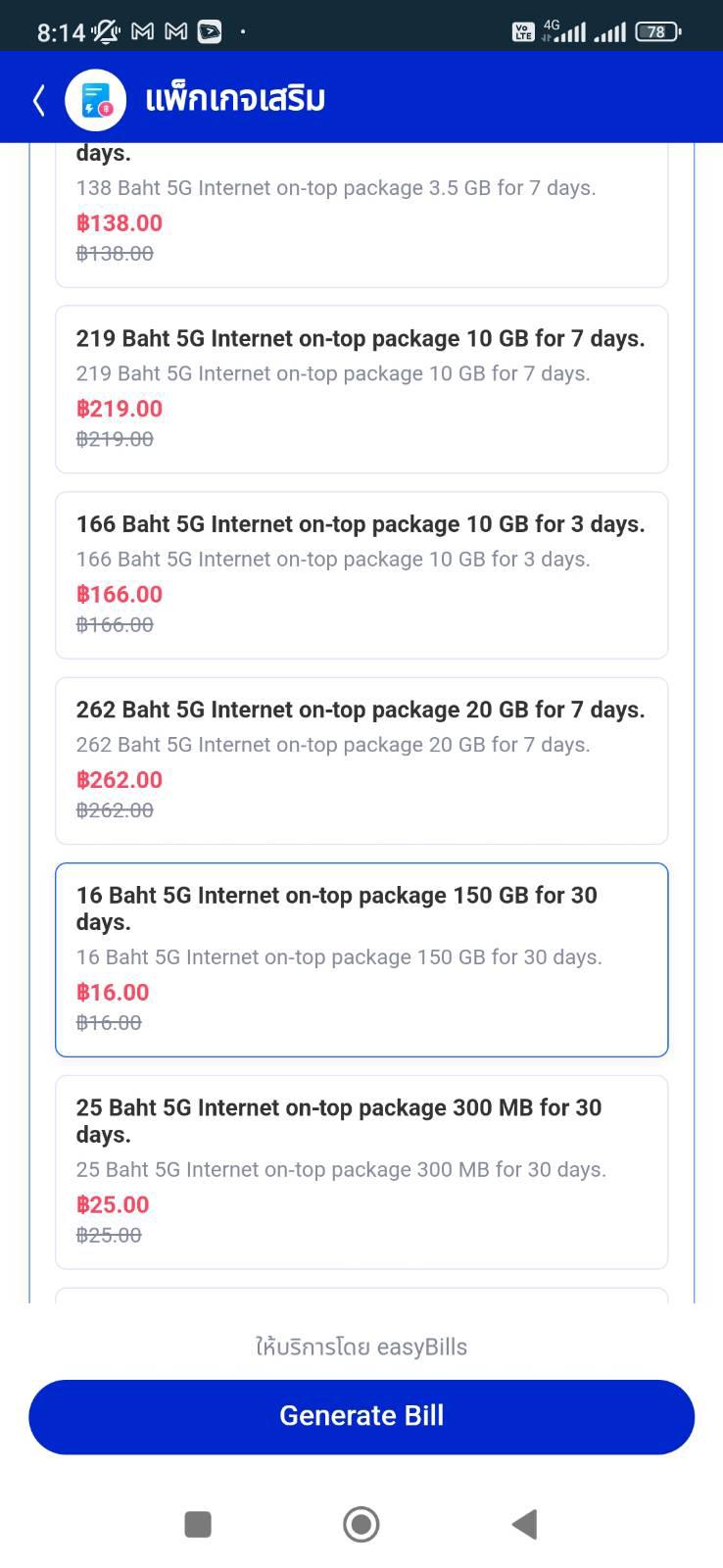
Task: Tap the muted bell status icon
Action: pyautogui.click(x=106, y=32)
